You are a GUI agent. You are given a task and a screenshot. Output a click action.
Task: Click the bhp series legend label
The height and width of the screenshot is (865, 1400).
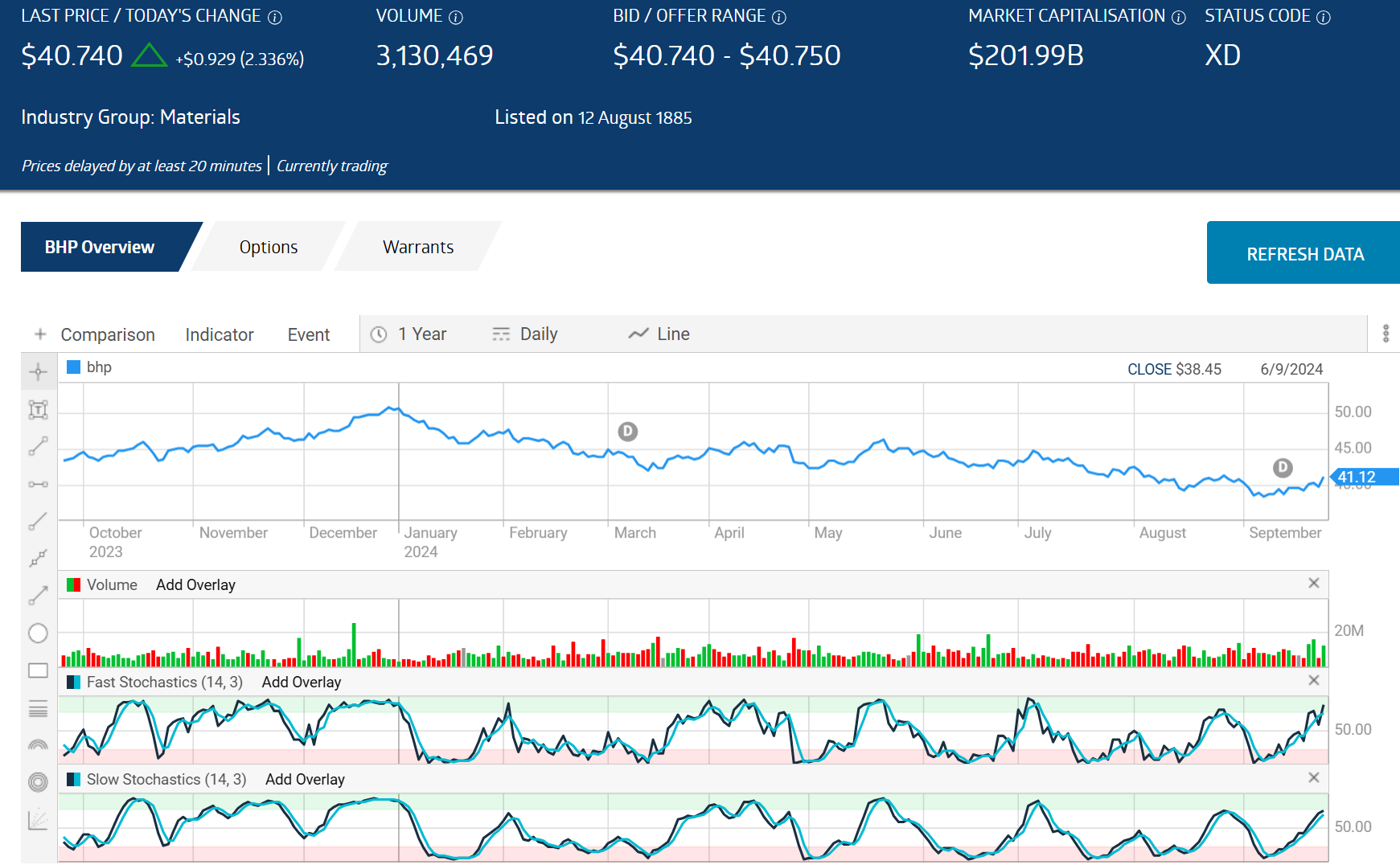pos(99,367)
